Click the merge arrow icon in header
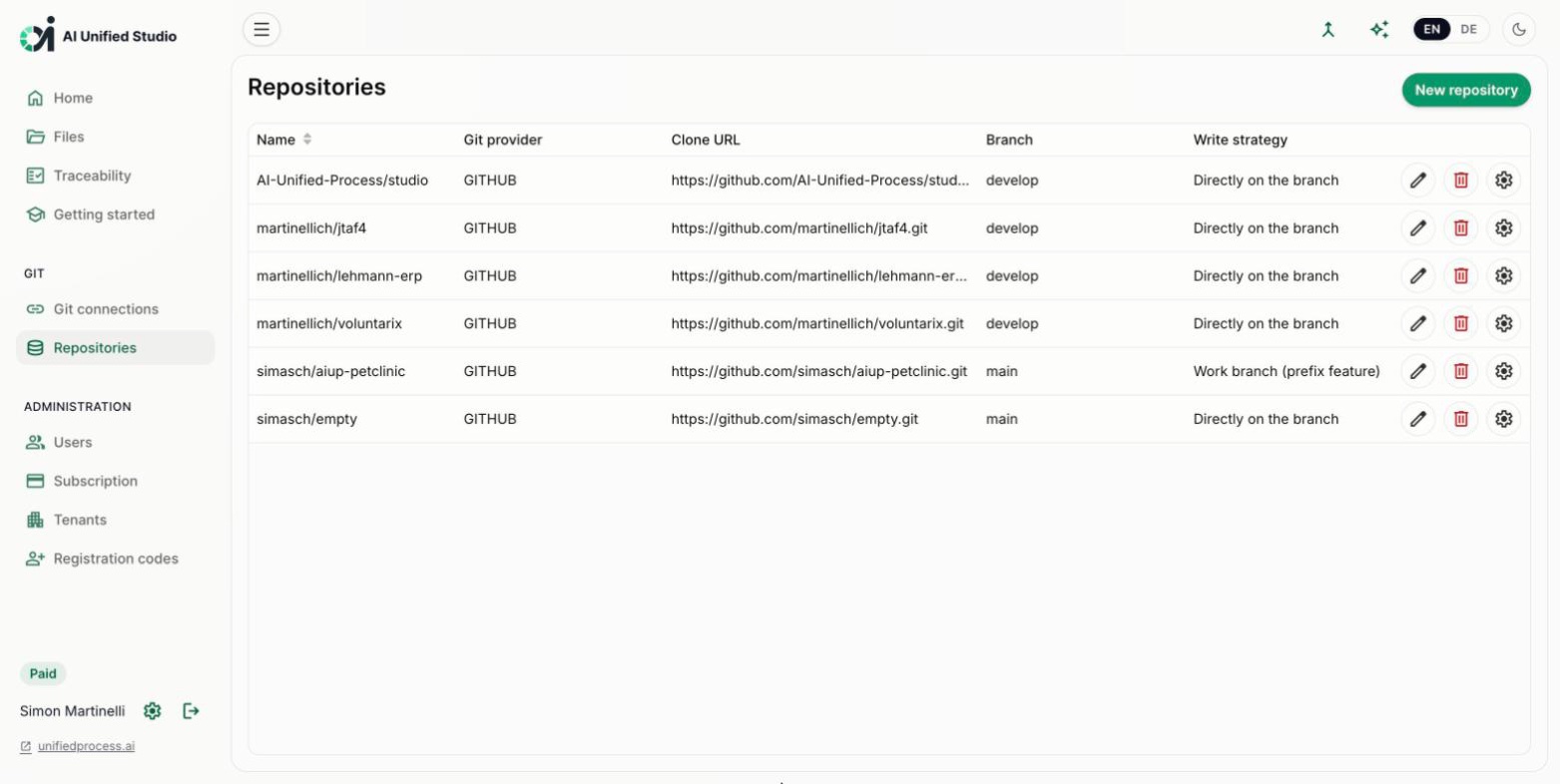The image size is (1560, 784). [1327, 30]
